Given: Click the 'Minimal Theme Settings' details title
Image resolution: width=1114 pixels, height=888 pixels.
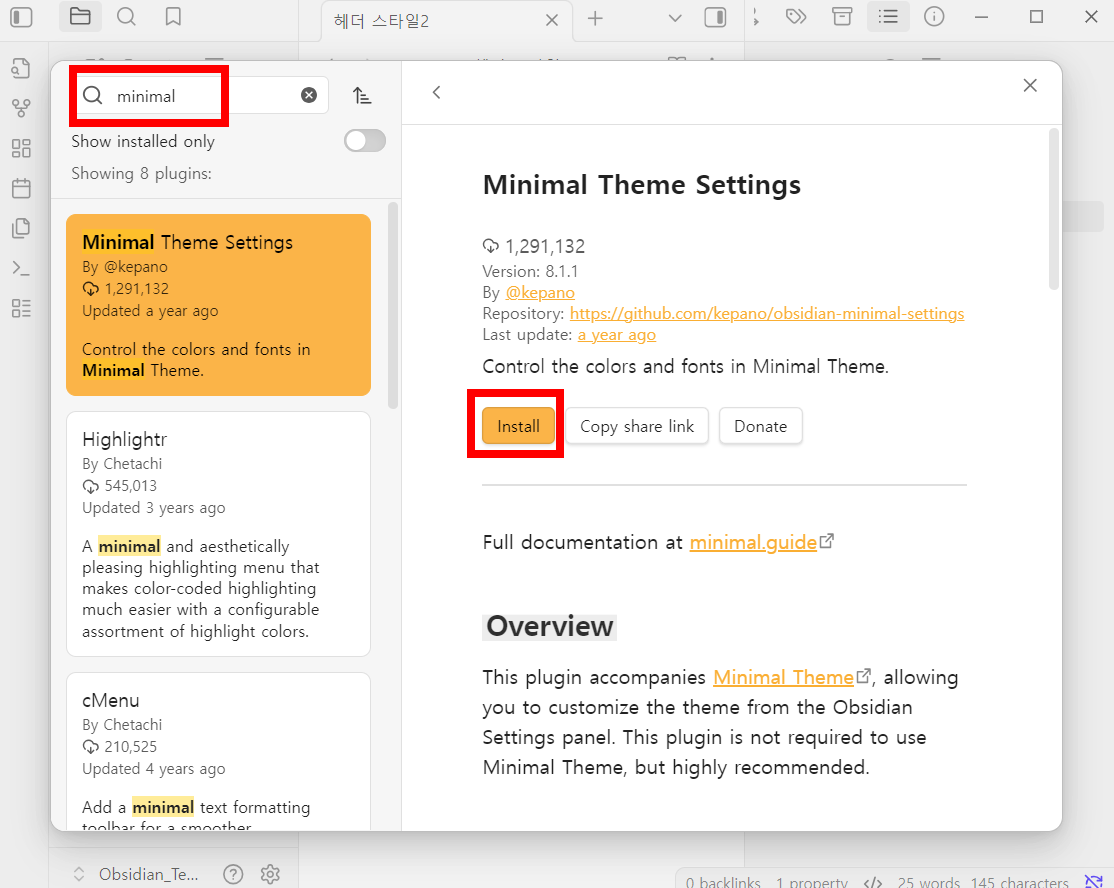Looking at the screenshot, I should [x=642, y=185].
